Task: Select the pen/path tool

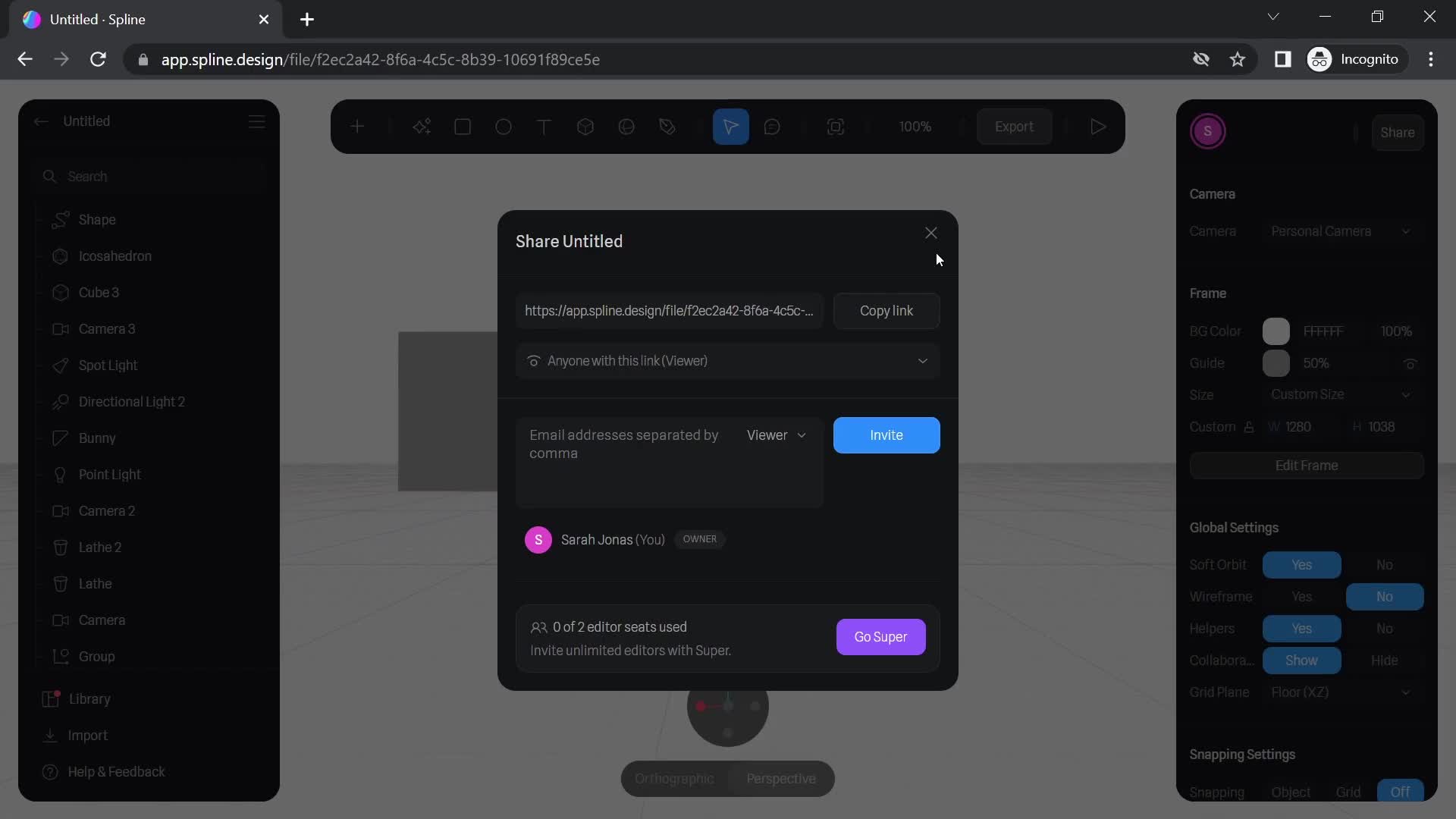Action: [x=667, y=126]
